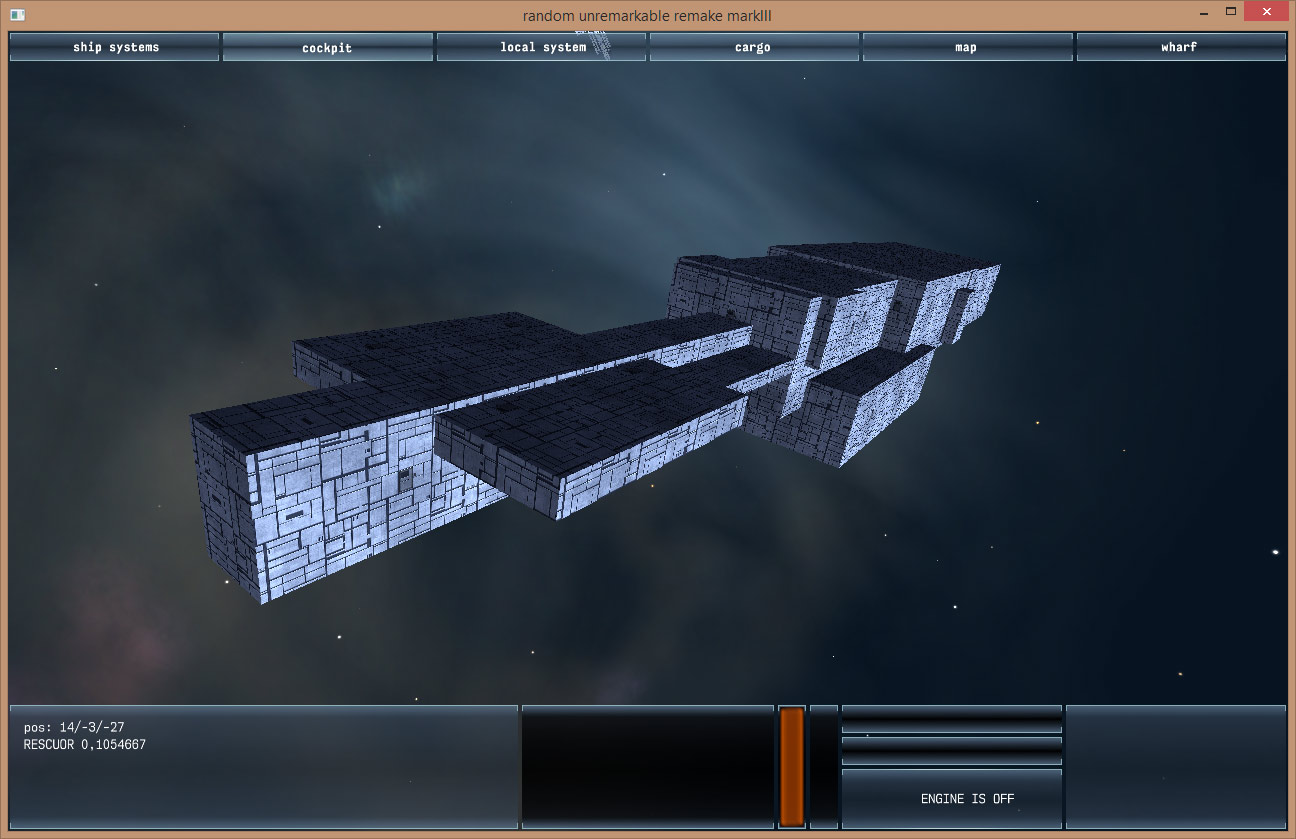Click the application icon in title bar
This screenshot has width=1296, height=839.
click(x=17, y=14)
